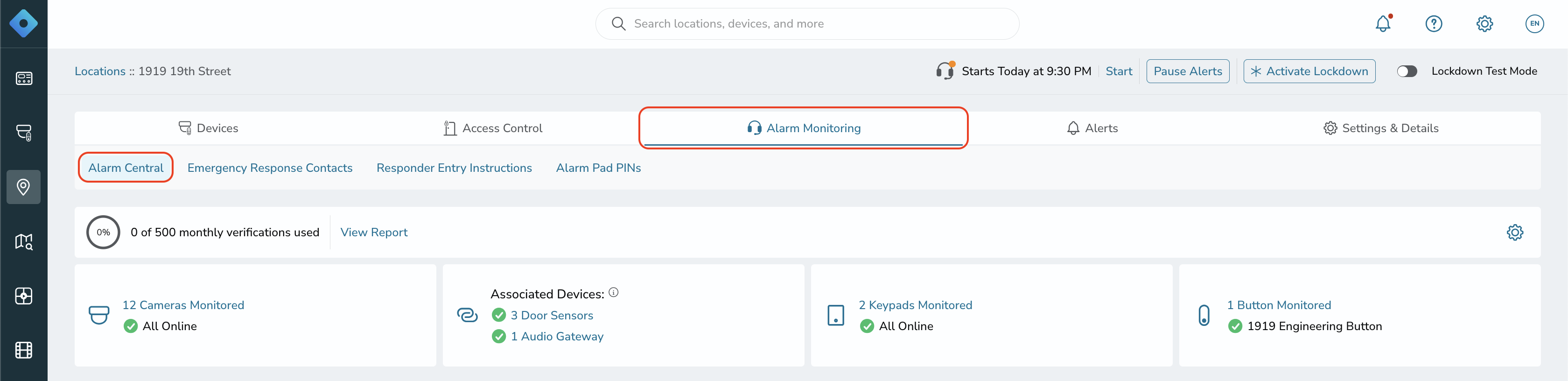Viewport: 1568px width, 381px height.
Task: Click the 0% verification usage ring
Action: click(x=104, y=232)
